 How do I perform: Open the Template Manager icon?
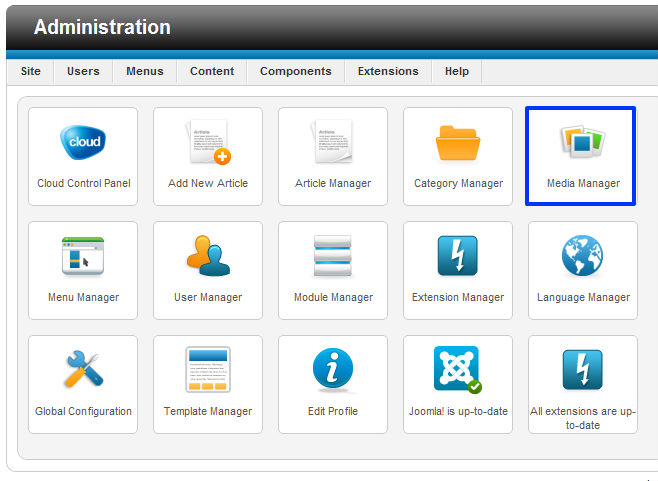click(x=208, y=369)
